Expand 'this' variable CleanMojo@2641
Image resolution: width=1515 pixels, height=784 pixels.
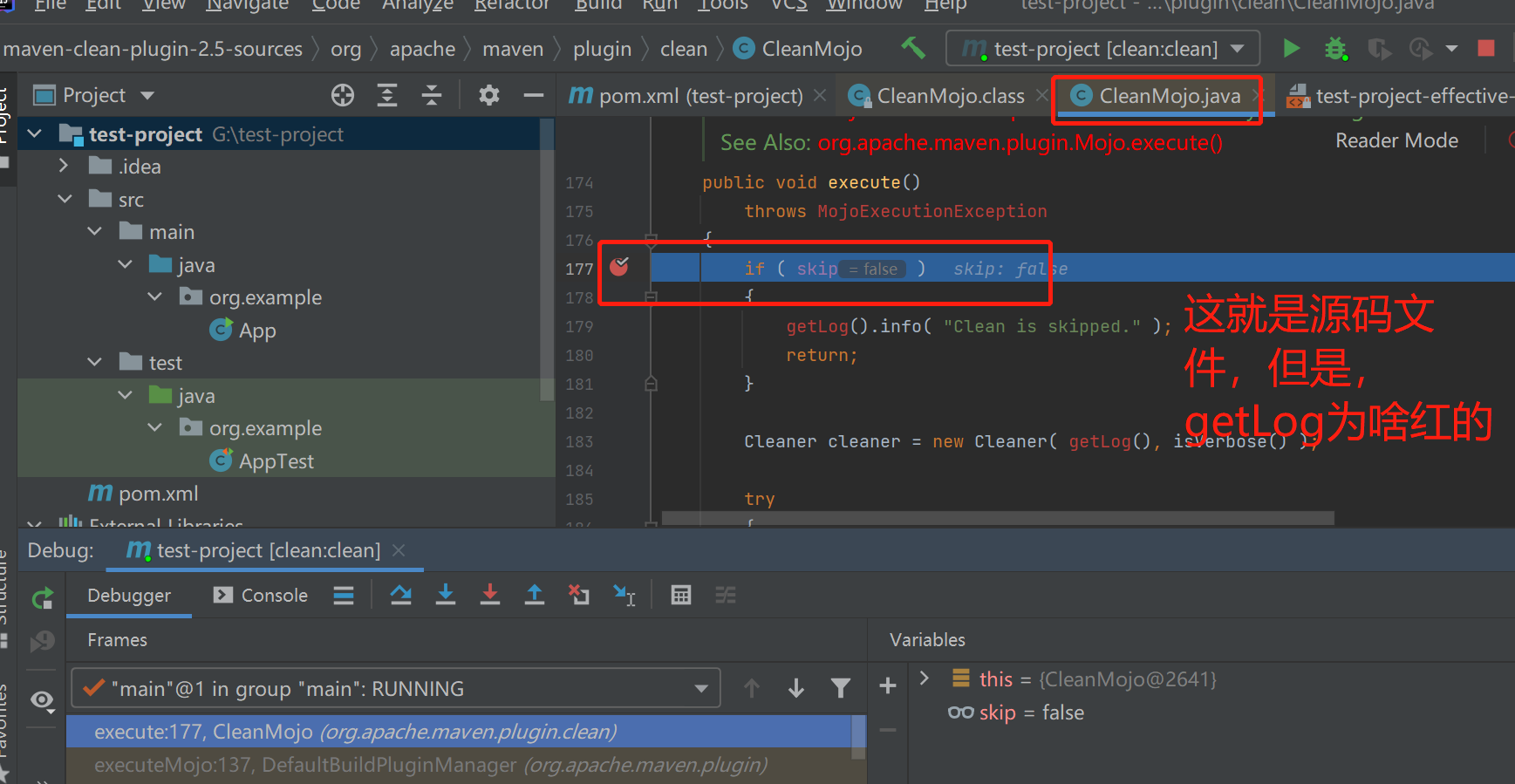pos(925,678)
